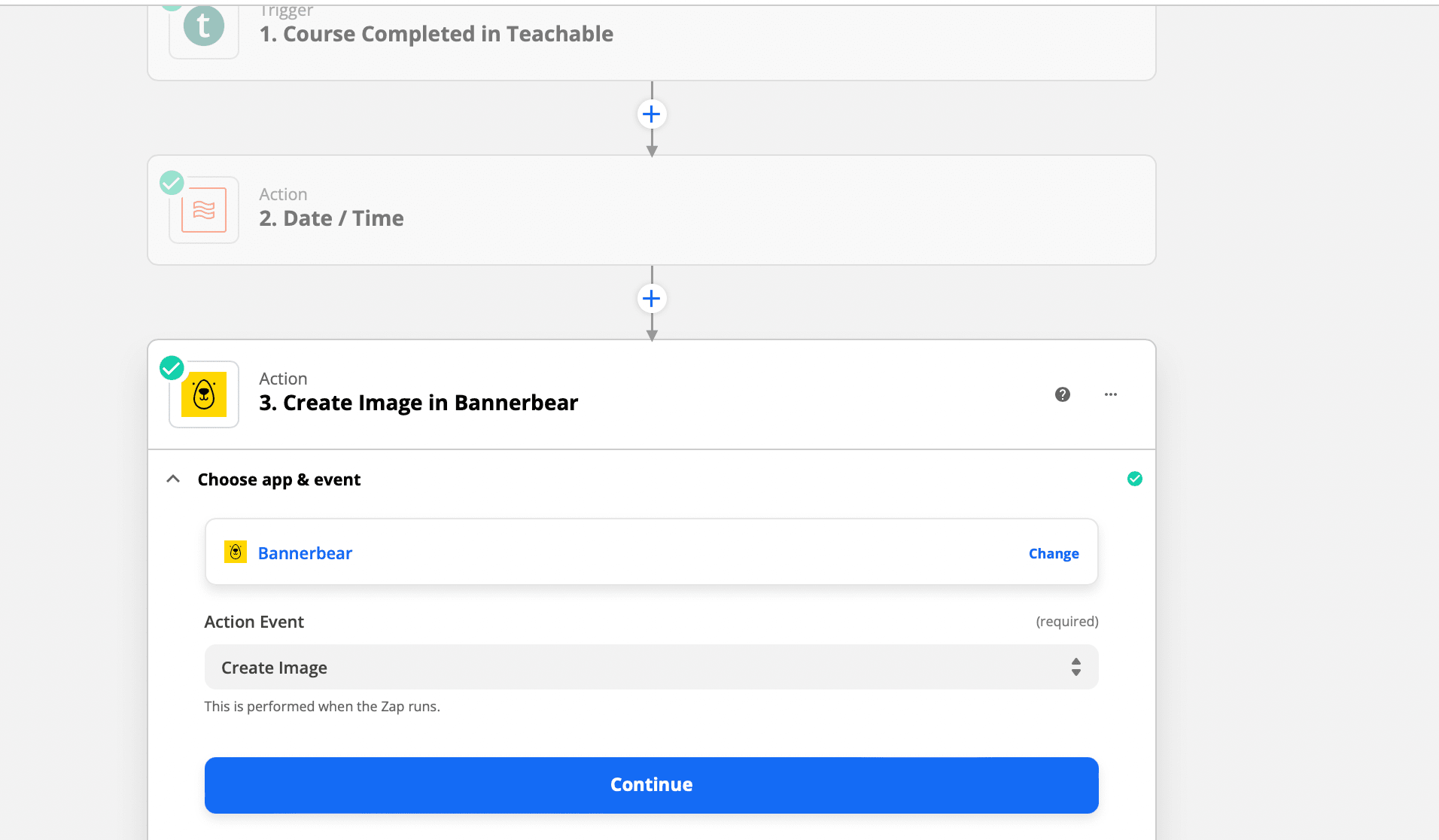1439x840 pixels.
Task: Add step after Date / Time with plus
Action: click(652, 299)
